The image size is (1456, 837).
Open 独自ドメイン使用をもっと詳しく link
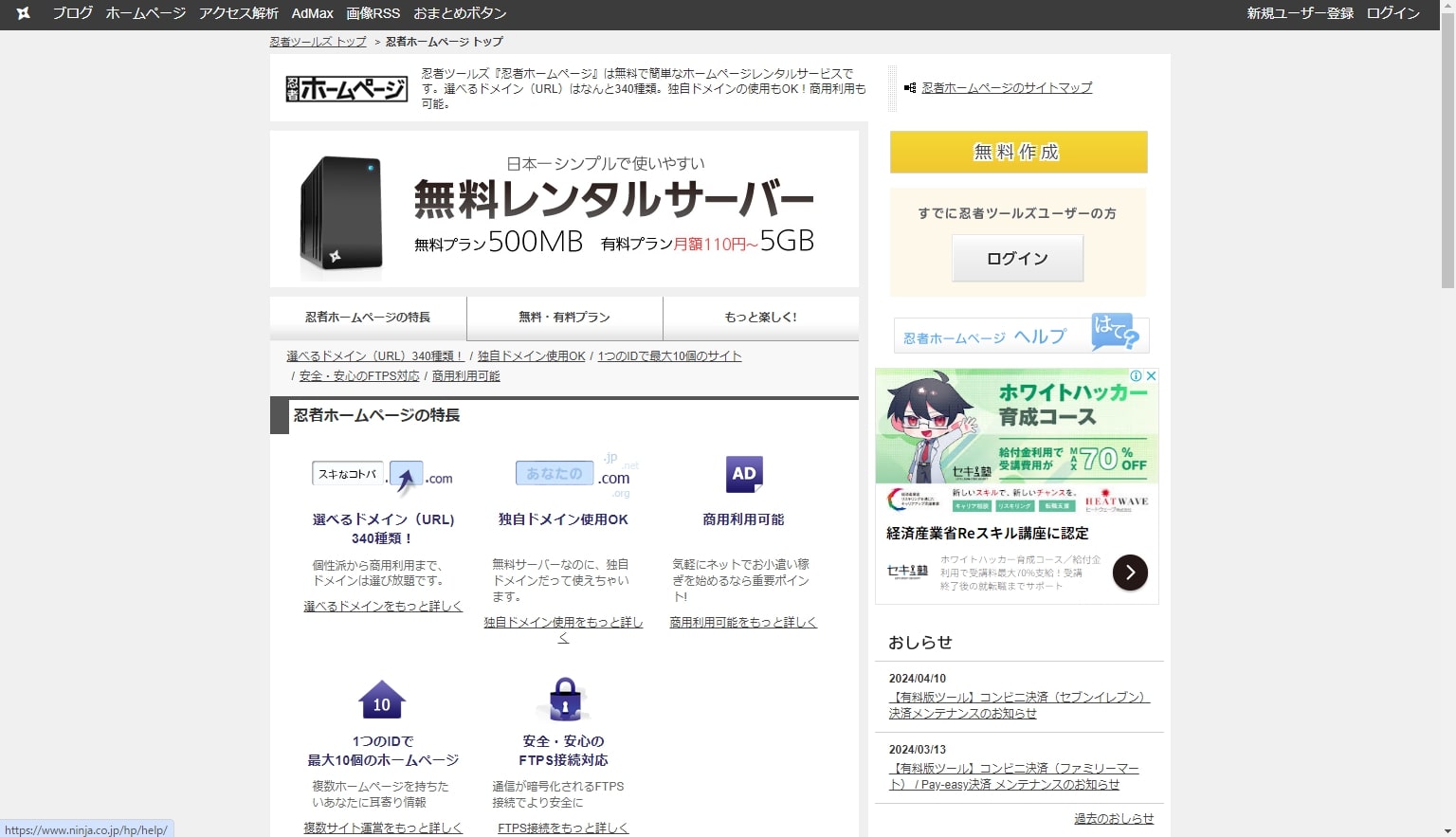[563, 629]
